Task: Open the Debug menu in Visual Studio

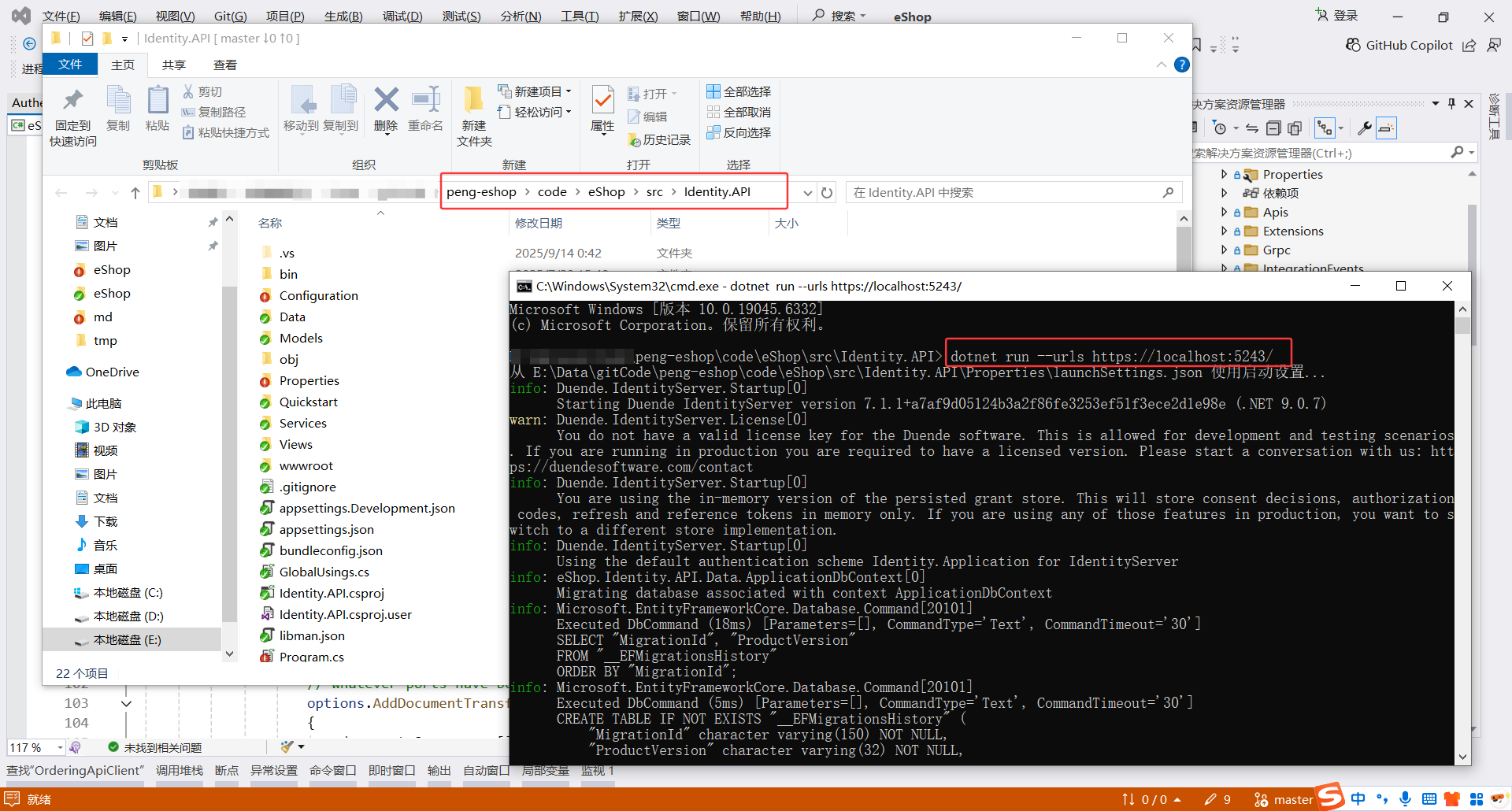Action: [402, 16]
